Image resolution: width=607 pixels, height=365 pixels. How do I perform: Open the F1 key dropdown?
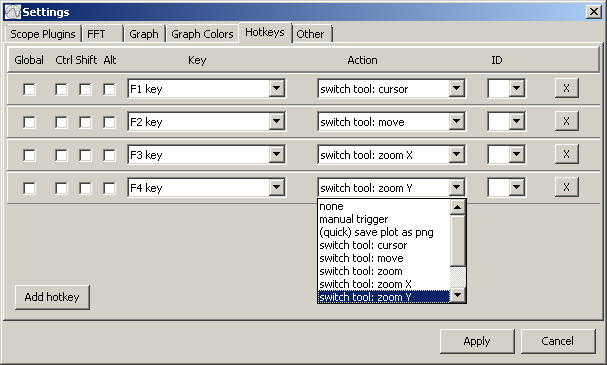[206, 89]
